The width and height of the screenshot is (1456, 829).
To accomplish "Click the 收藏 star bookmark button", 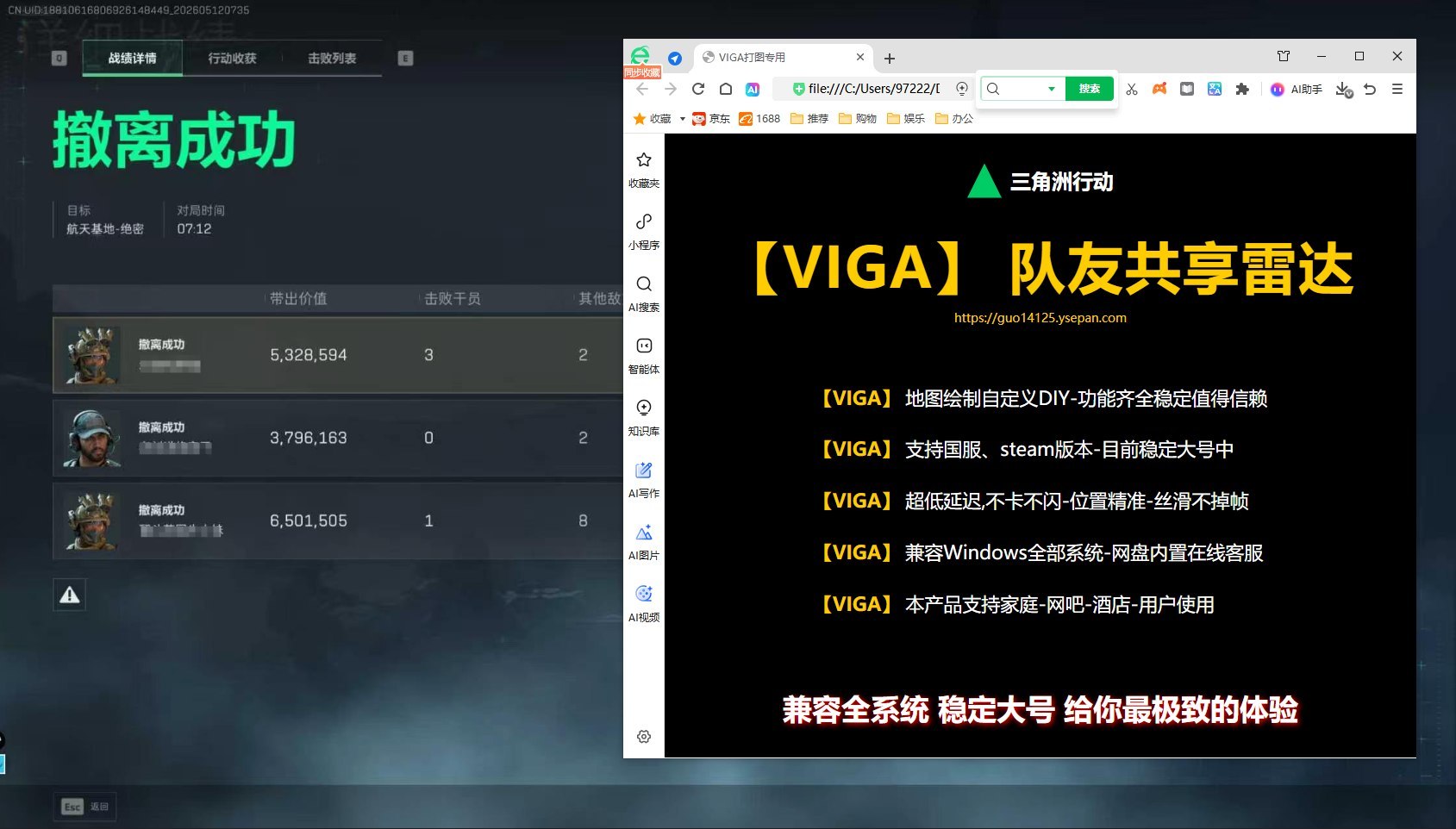I will click(x=652, y=119).
